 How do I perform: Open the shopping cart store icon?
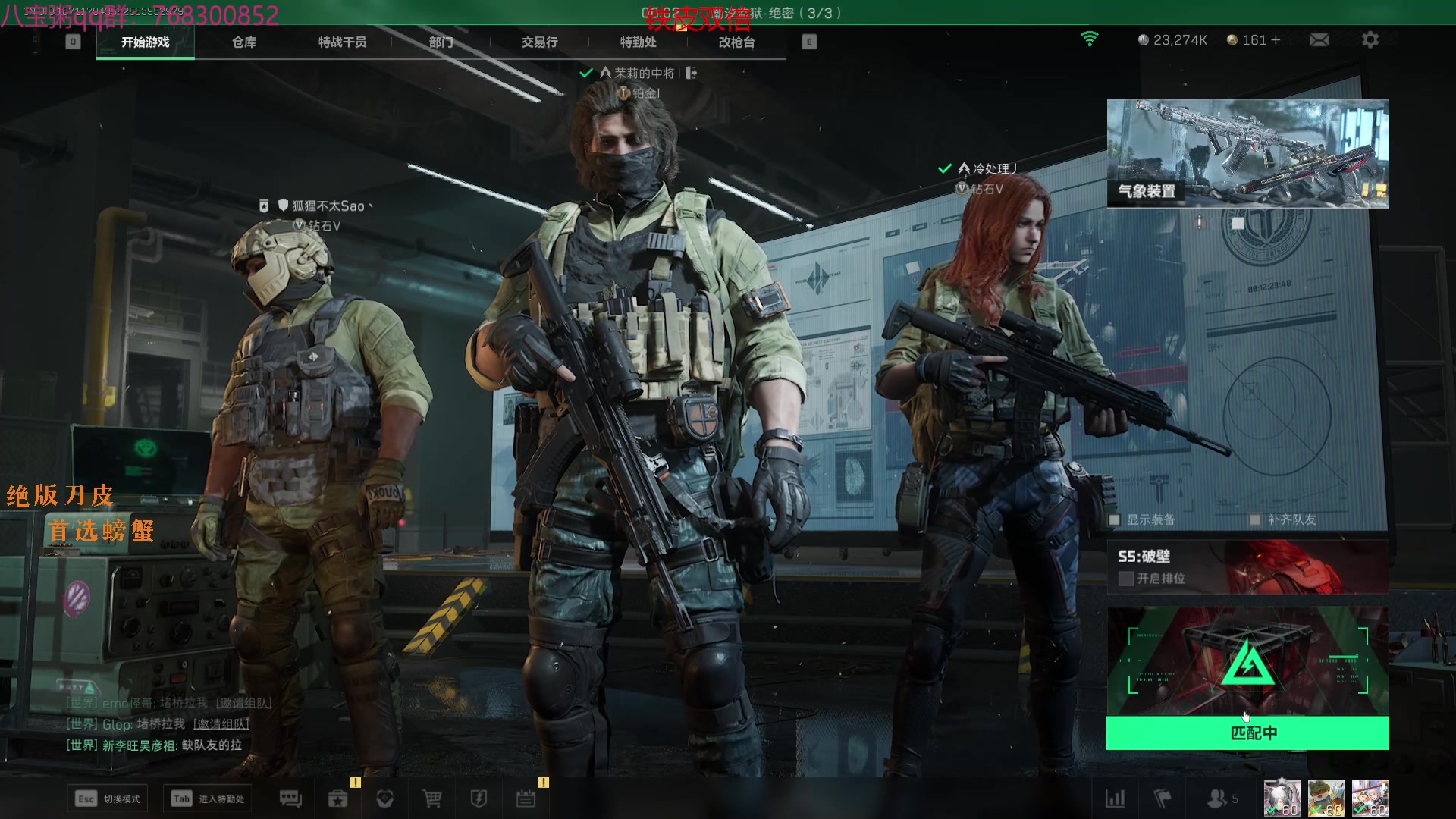431,799
